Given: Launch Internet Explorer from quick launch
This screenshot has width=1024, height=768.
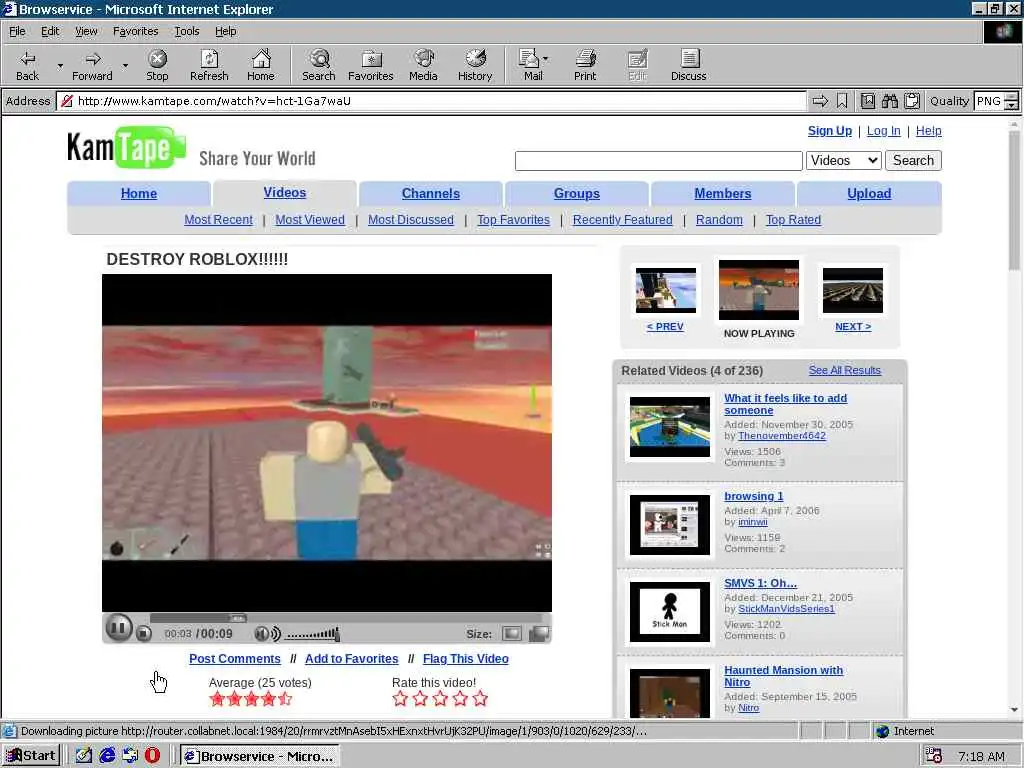Looking at the screenshot, I should coord(107,756).
